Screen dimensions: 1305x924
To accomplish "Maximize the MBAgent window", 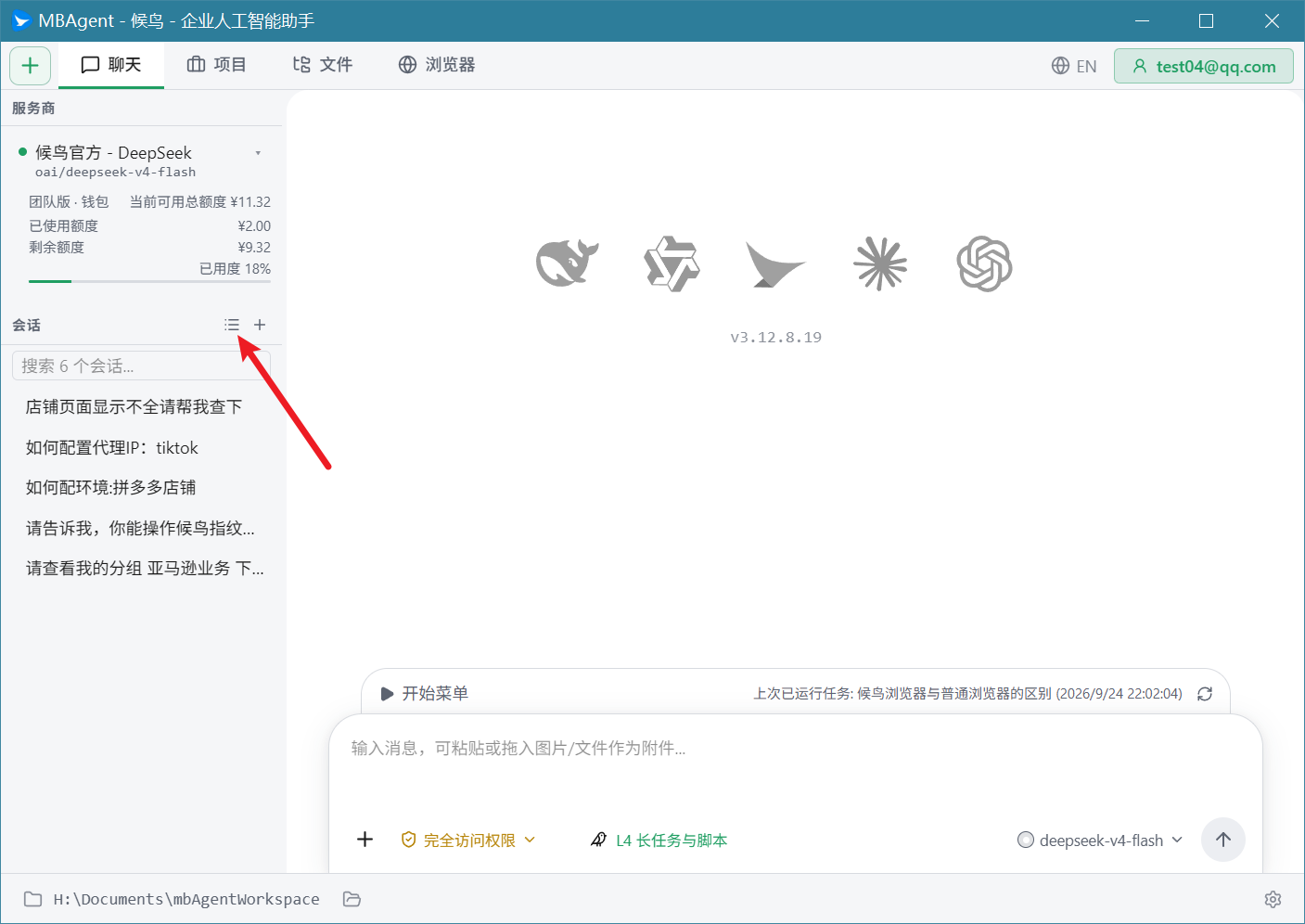I will click(1206, 20).
